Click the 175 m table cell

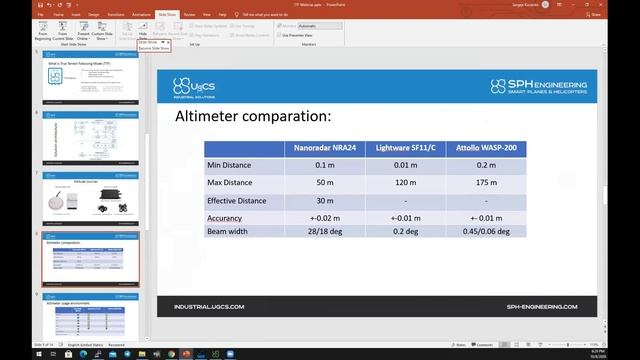(486, 182)
